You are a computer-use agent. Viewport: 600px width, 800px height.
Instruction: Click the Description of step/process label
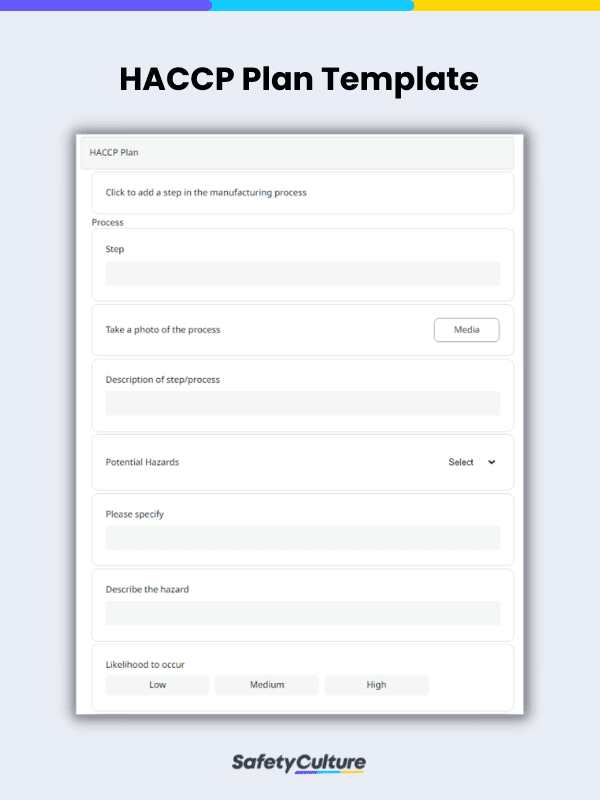(x=163, y=380)
